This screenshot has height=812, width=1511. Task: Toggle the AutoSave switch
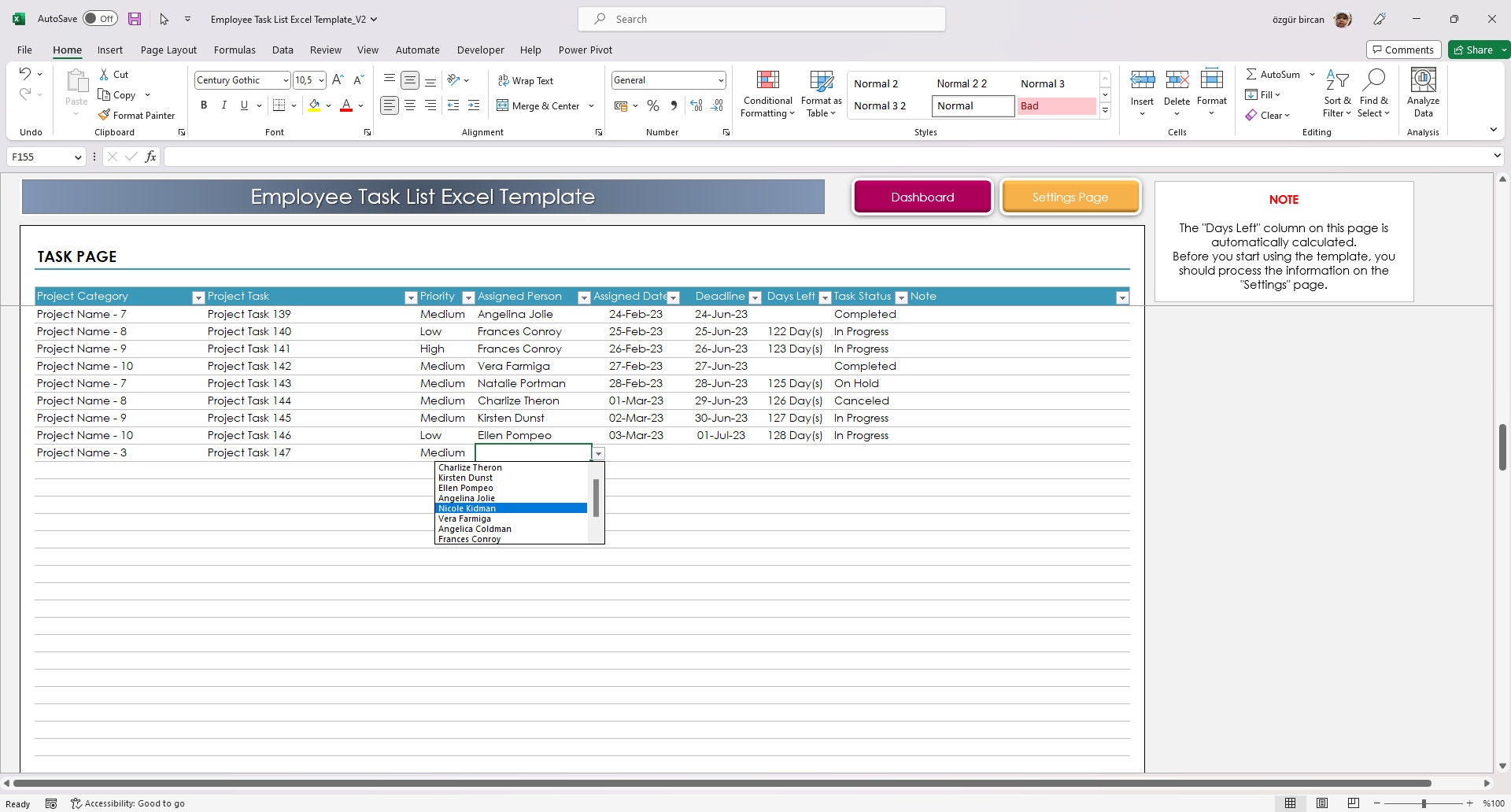[100, 17]
